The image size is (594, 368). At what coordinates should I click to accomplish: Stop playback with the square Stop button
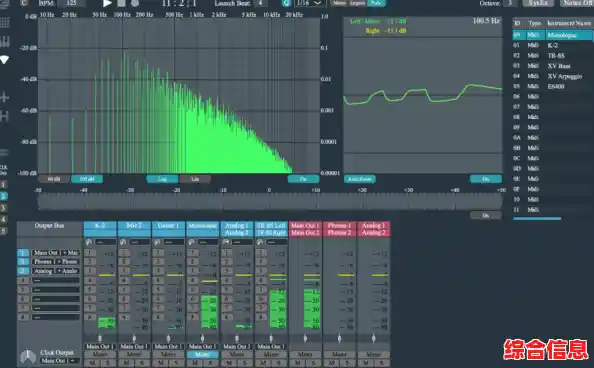(121, 3)
